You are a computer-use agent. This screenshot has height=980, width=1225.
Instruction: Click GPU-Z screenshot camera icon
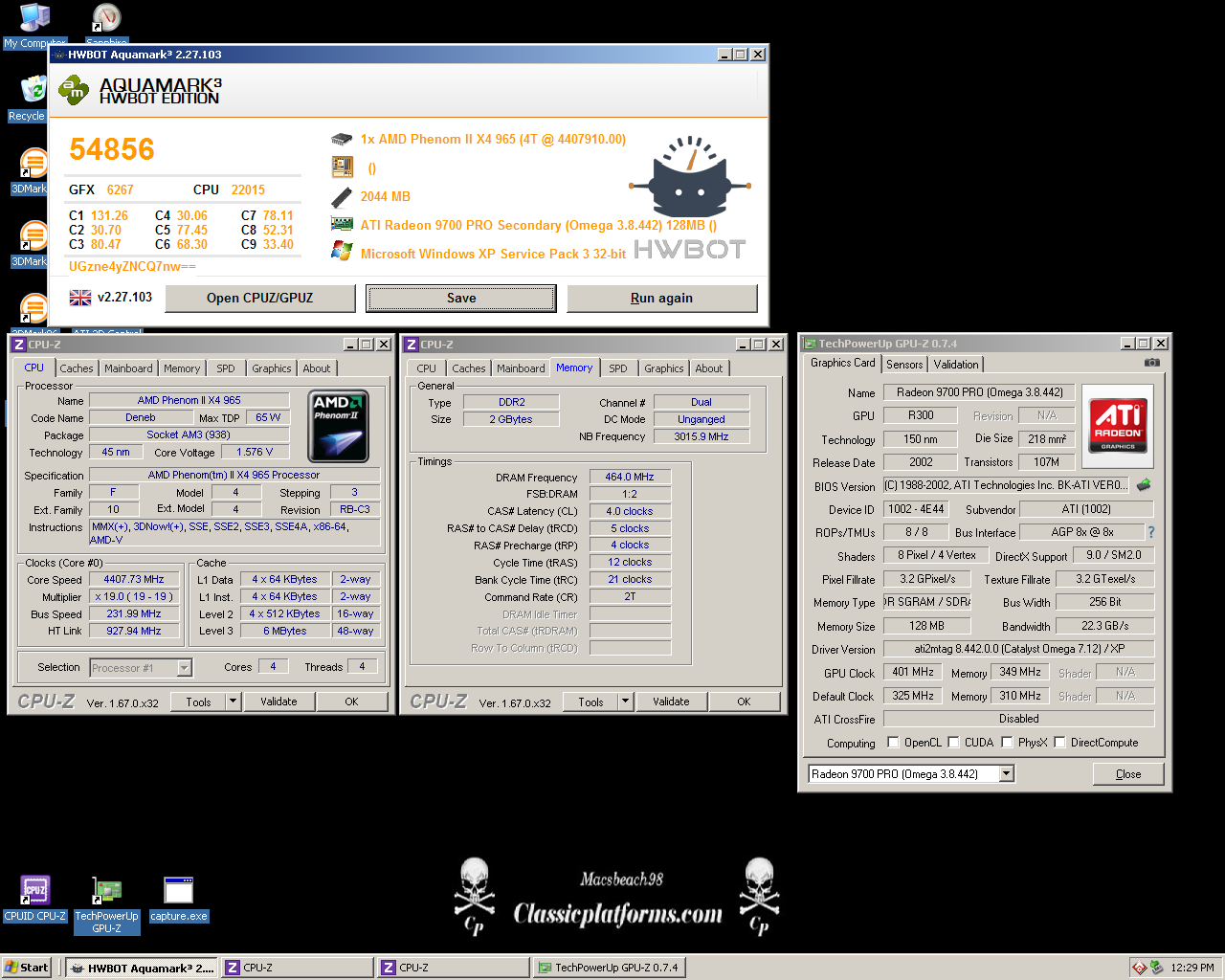[1152, 363]
